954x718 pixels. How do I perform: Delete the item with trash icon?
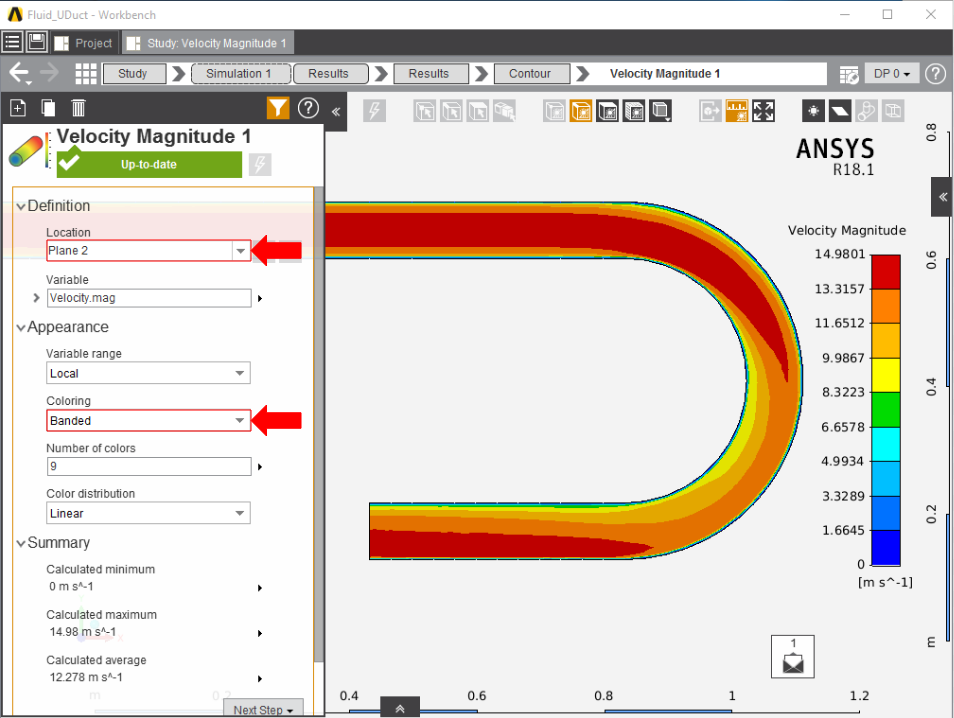point(78,108)
